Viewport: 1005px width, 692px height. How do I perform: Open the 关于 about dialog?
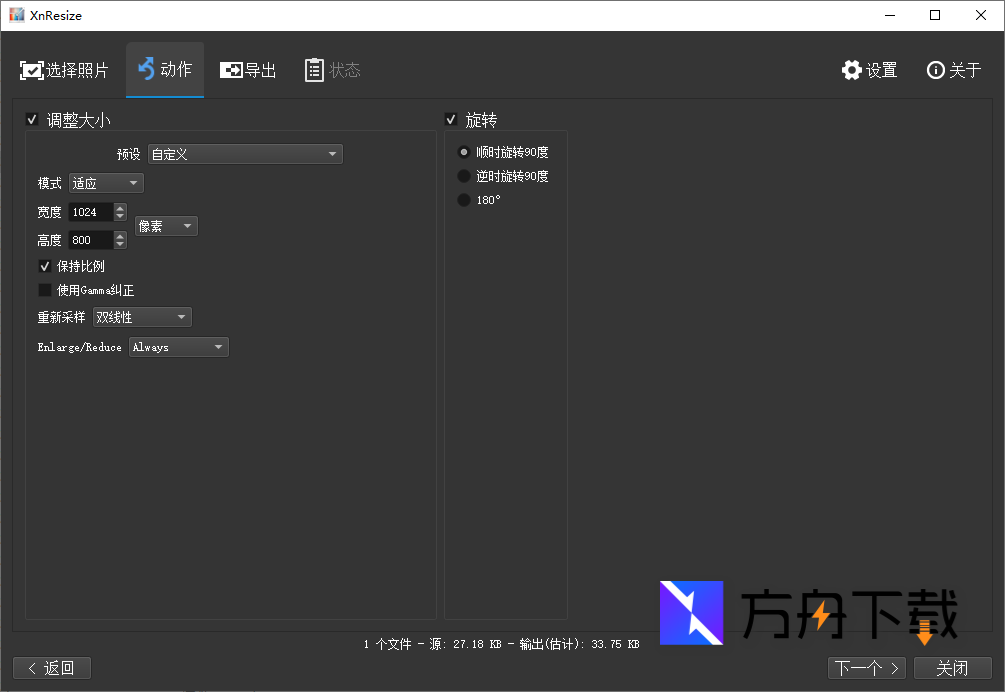(x=952, y=70)
